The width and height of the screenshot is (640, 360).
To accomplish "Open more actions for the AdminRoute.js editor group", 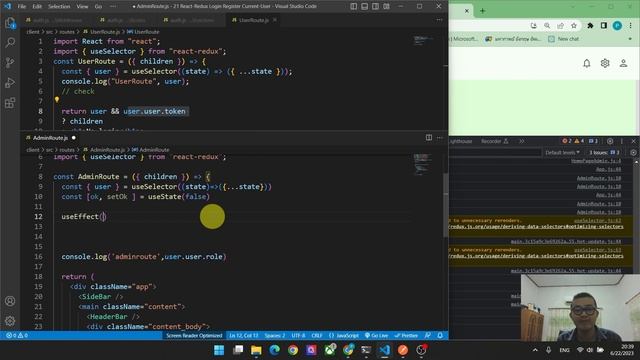I will pos(440,138).
